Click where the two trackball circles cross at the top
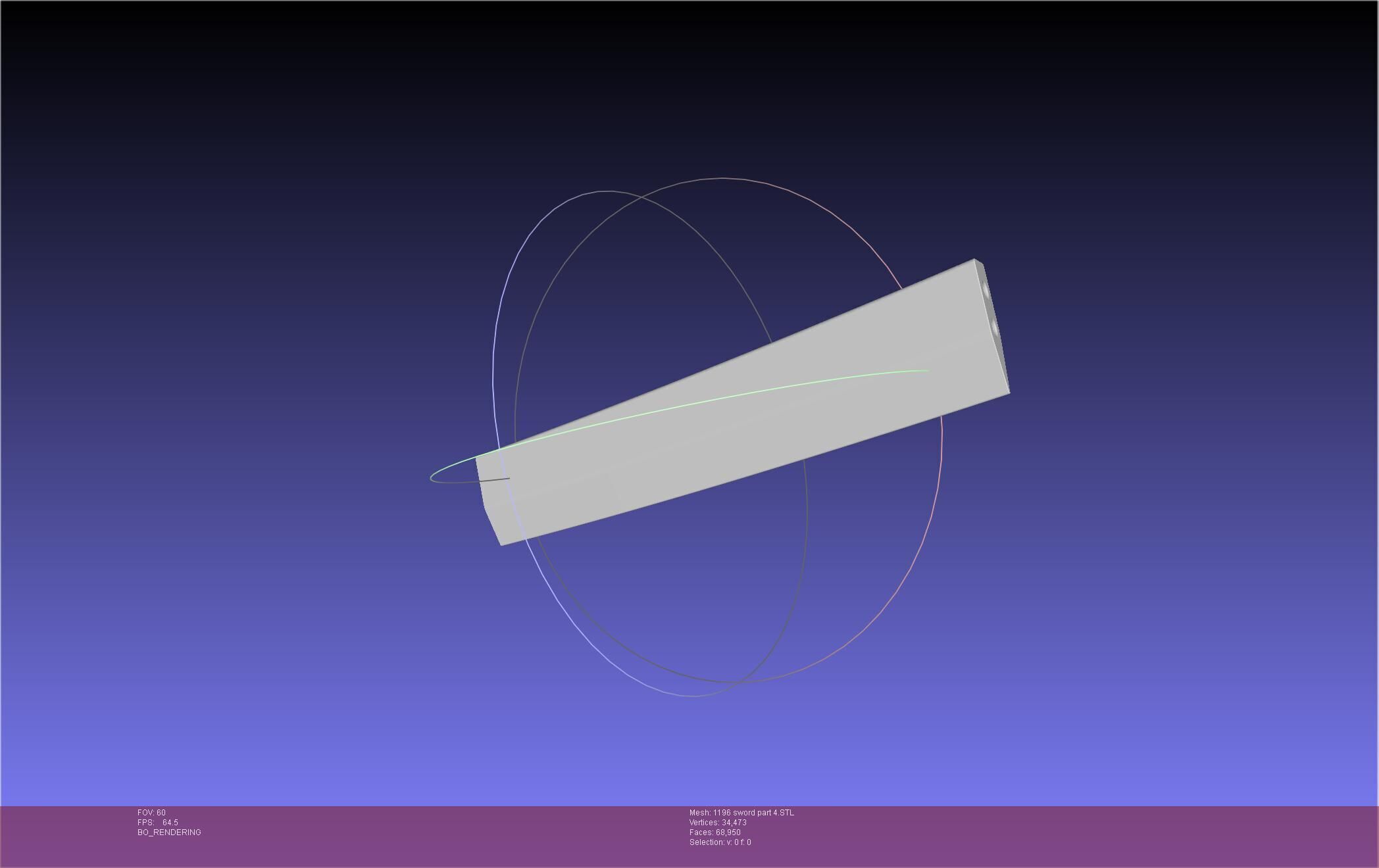 (640, 197)
